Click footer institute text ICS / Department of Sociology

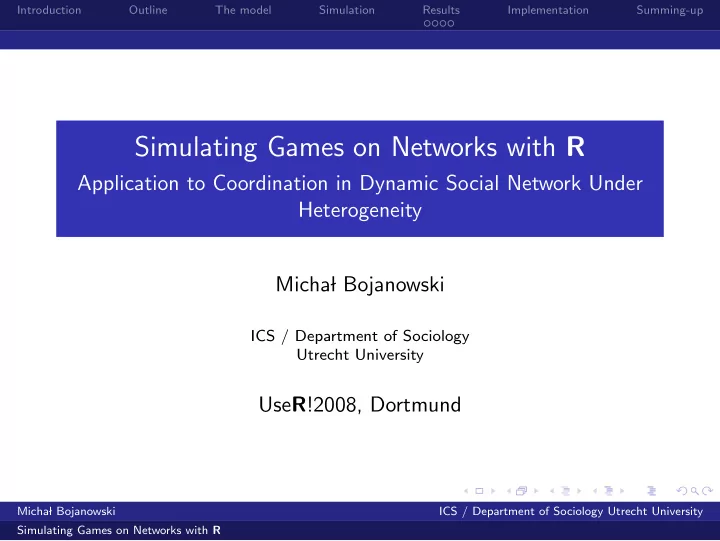tap(521, 511)
